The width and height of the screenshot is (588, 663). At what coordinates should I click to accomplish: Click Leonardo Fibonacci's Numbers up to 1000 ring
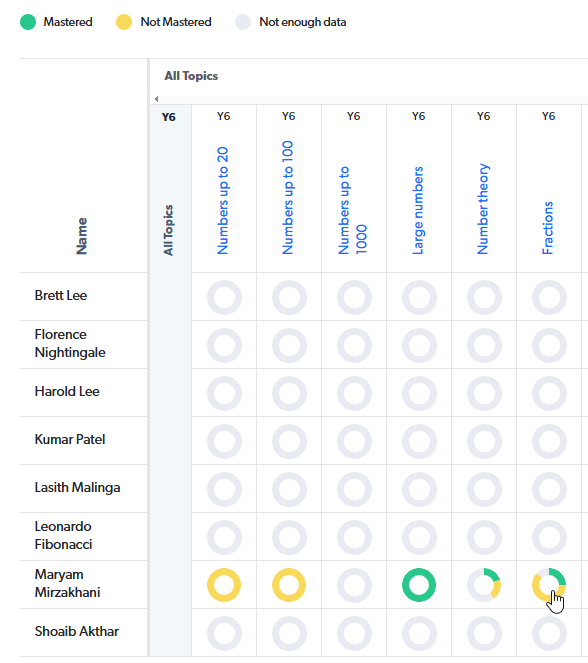(x=354, y=537)
